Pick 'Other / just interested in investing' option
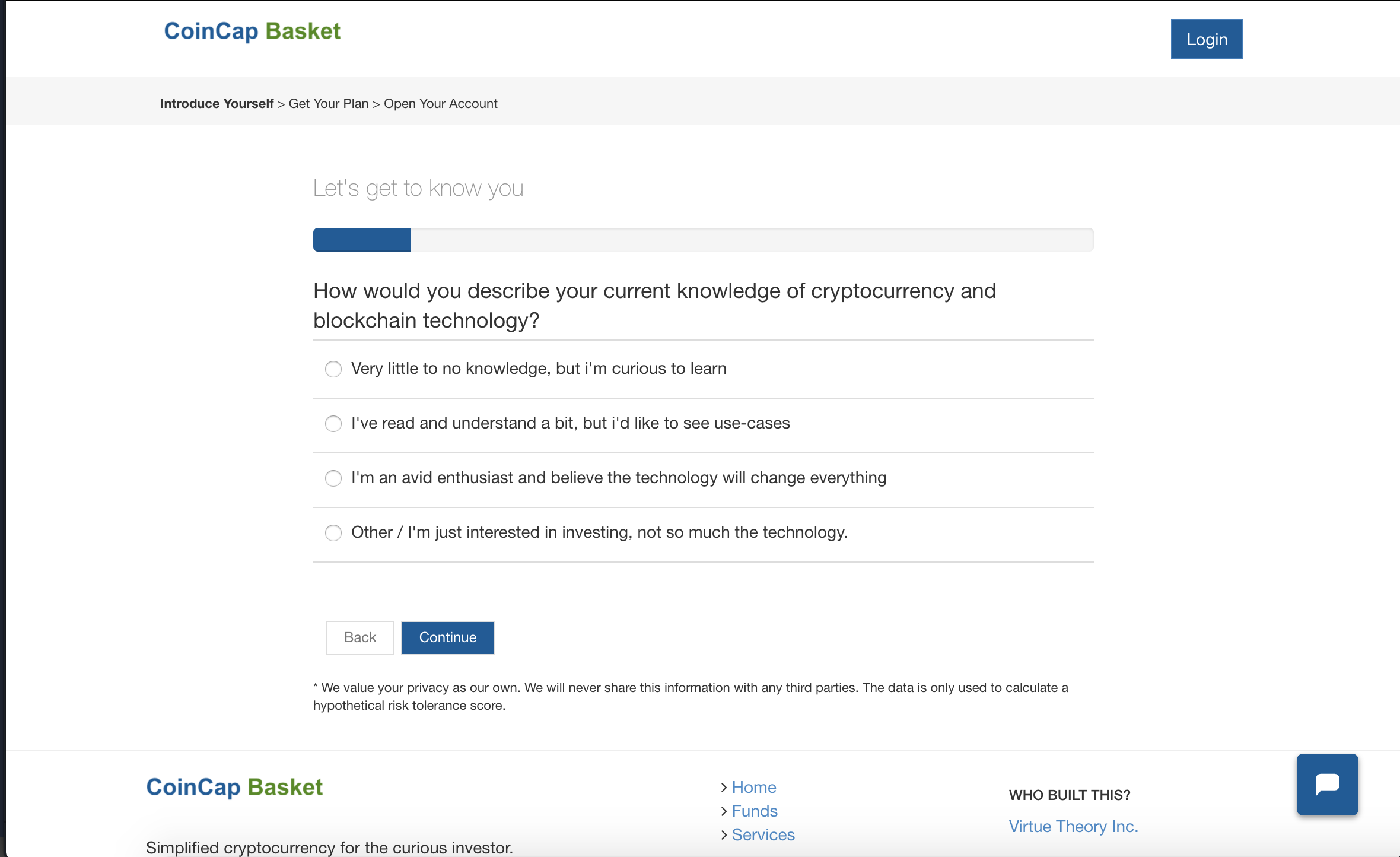The image size is (1400, 857). click(x=333, y=533)
